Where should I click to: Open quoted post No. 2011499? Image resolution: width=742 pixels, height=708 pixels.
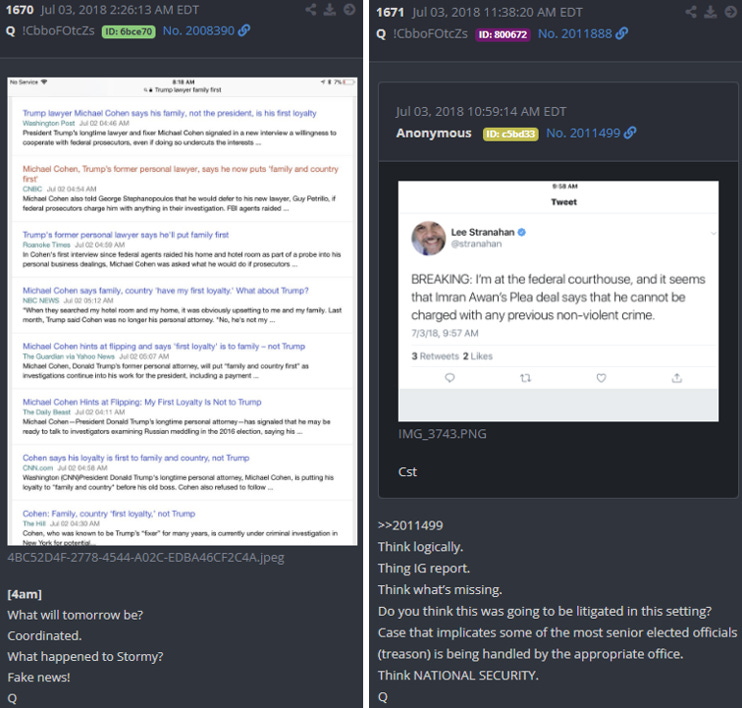click(583, 133)
